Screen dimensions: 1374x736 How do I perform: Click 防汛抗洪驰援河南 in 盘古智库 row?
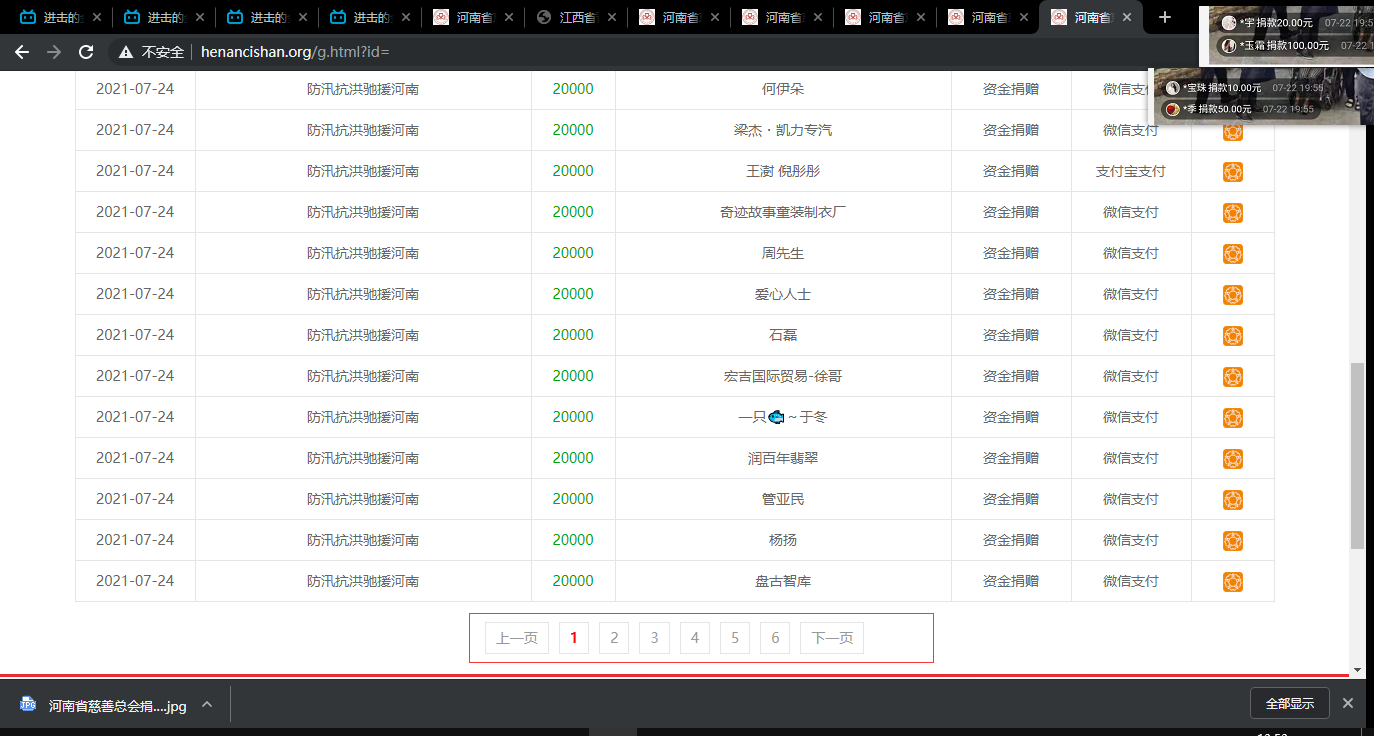point(363,581)
